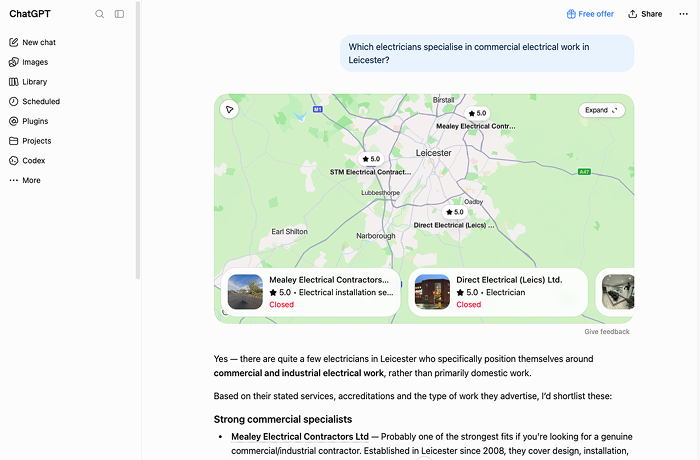Click the Mealey Electrical 5.0 map pin
The height and width of the screenshot is (460, 700).
coord(477,113)
